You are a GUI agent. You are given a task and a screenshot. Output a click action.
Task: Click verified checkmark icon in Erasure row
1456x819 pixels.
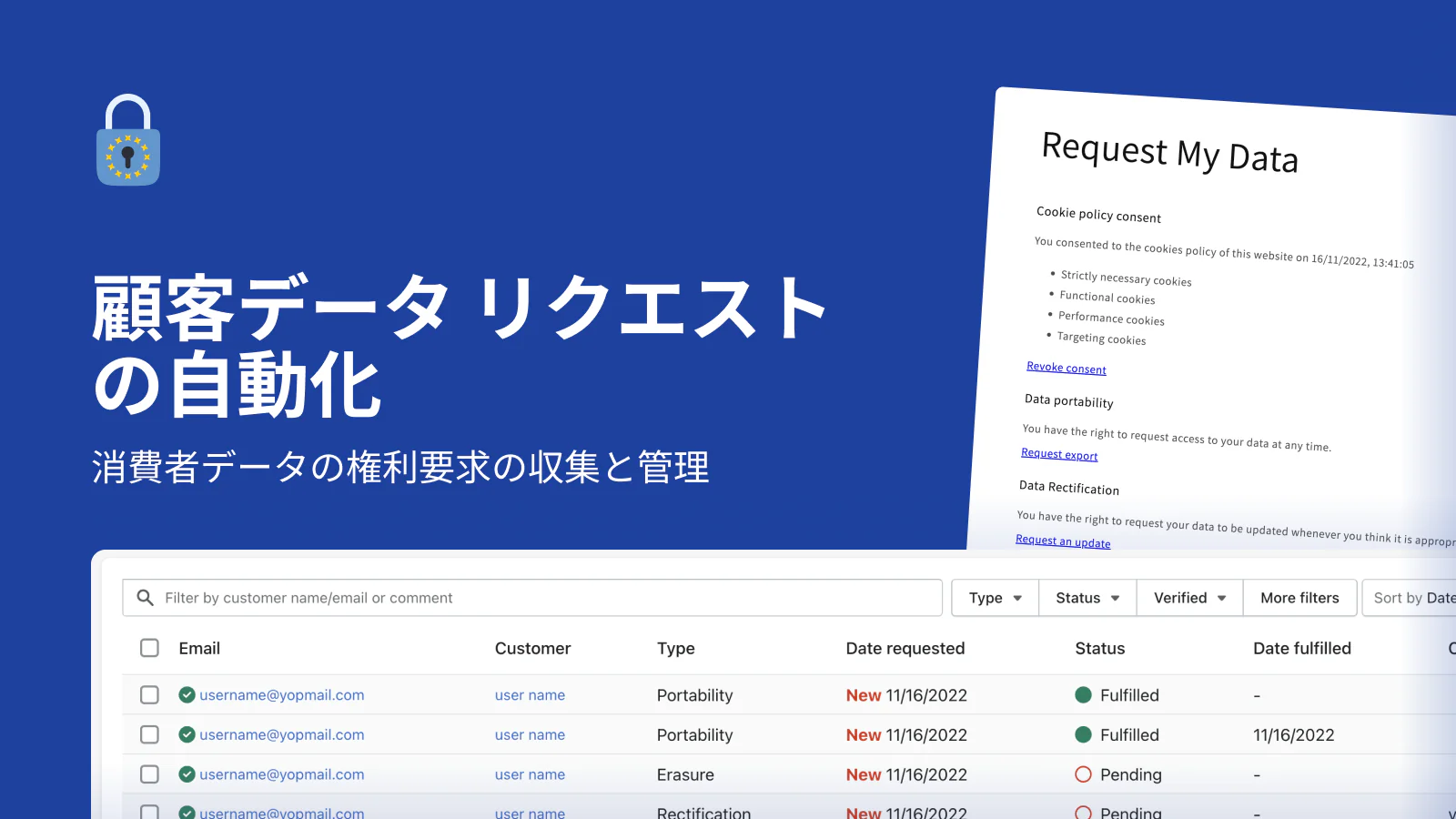(187, 774)
